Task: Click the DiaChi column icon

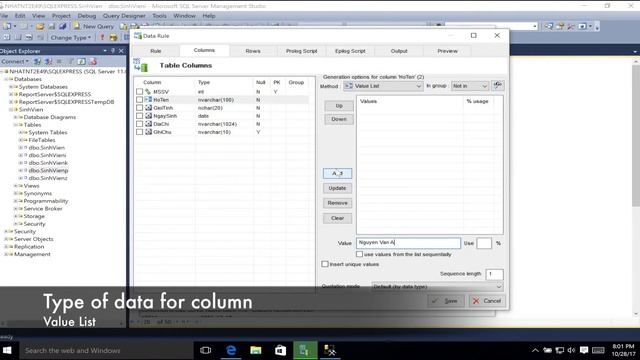Action: pos(148,124)
